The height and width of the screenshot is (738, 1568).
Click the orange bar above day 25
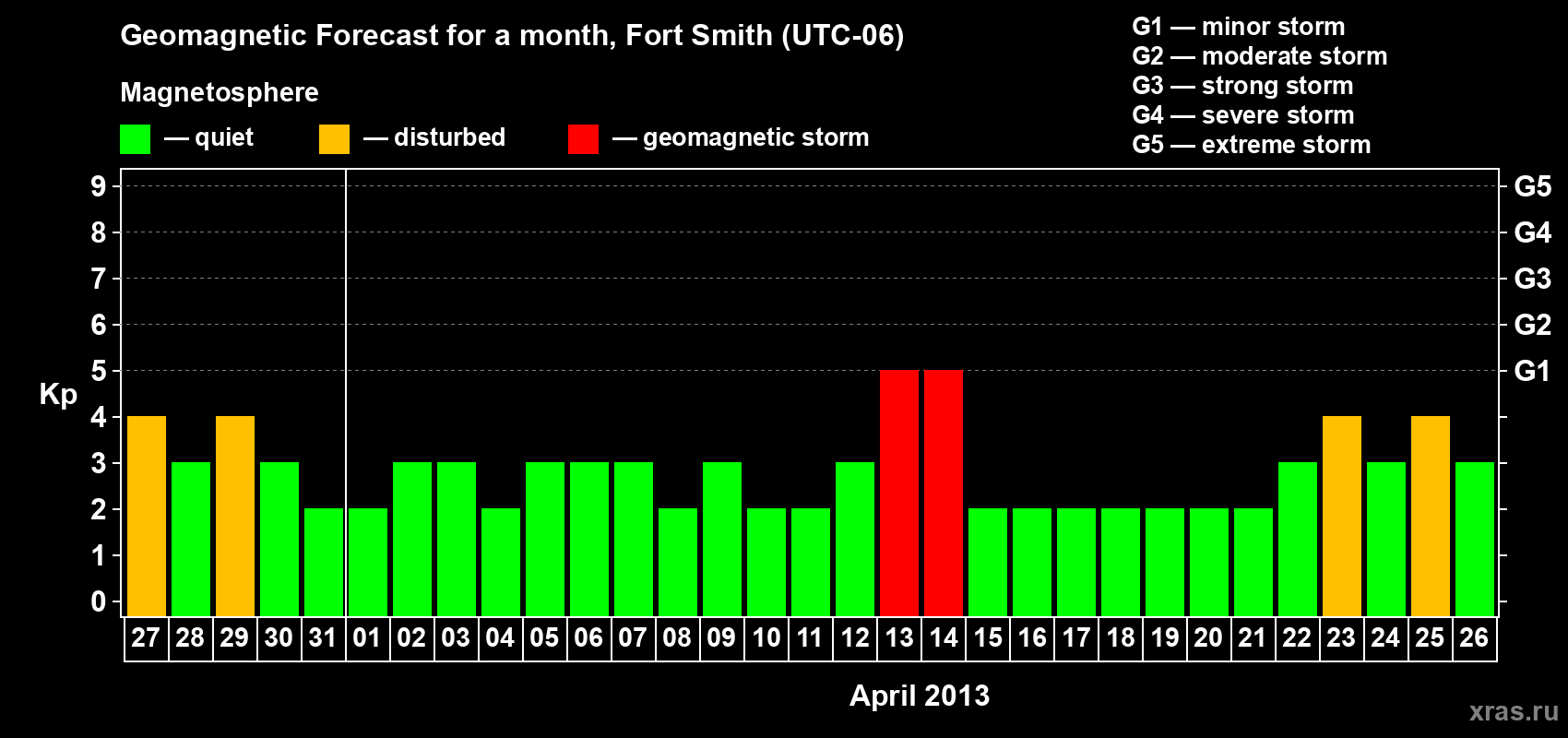1431,516
